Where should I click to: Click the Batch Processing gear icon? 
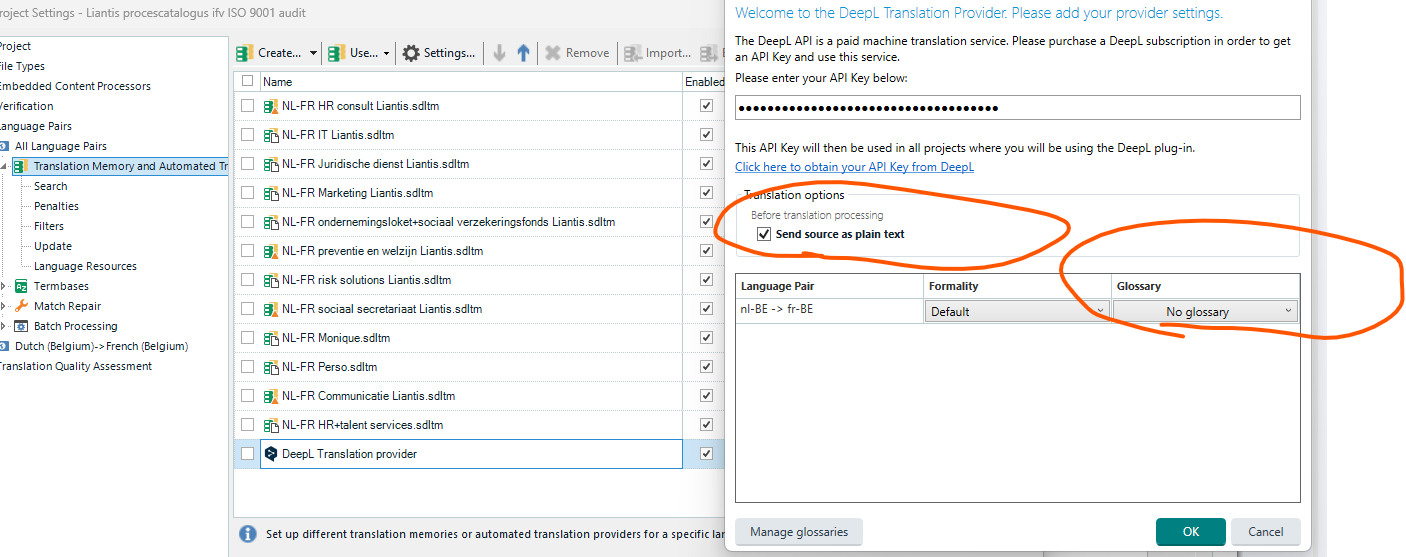tap(21, 326)
